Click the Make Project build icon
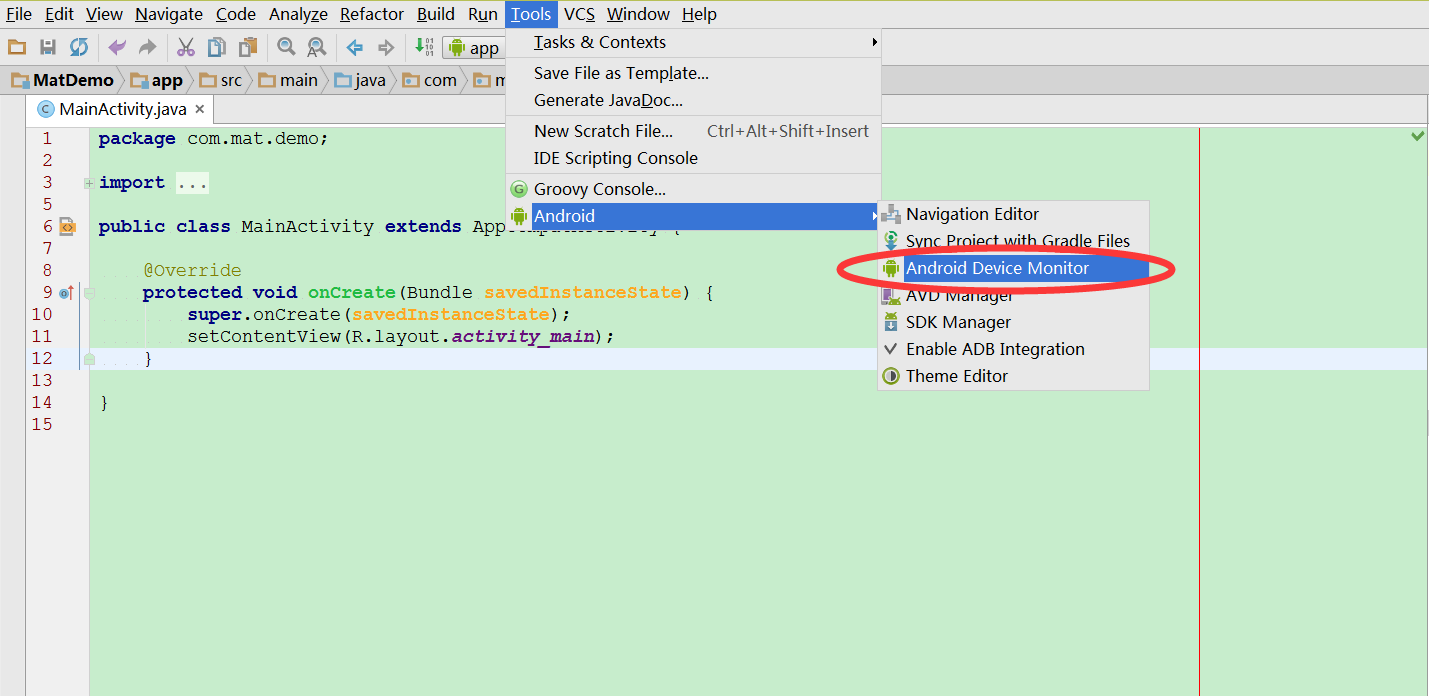Screen dimensions: 1429x696 (424, 47)
